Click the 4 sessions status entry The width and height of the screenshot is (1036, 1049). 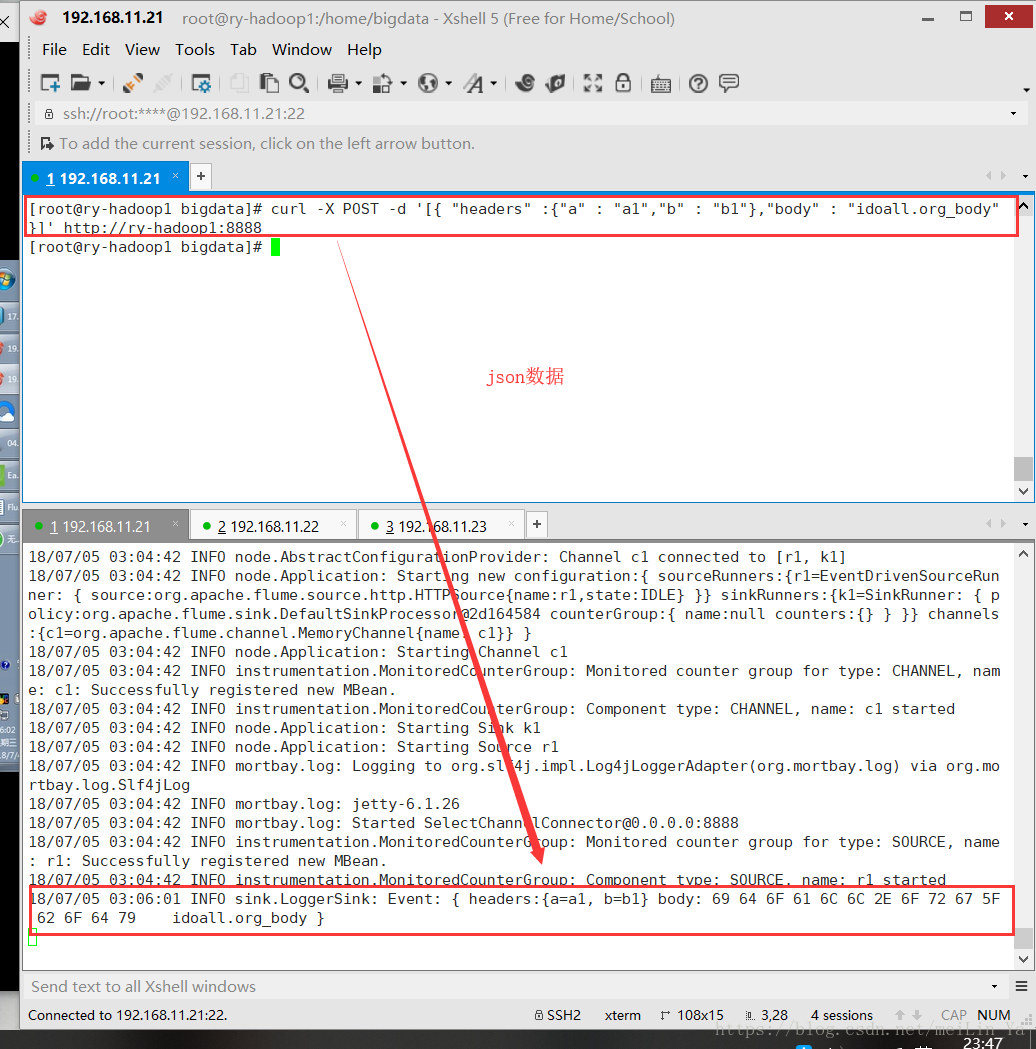tap(842, 1016)
